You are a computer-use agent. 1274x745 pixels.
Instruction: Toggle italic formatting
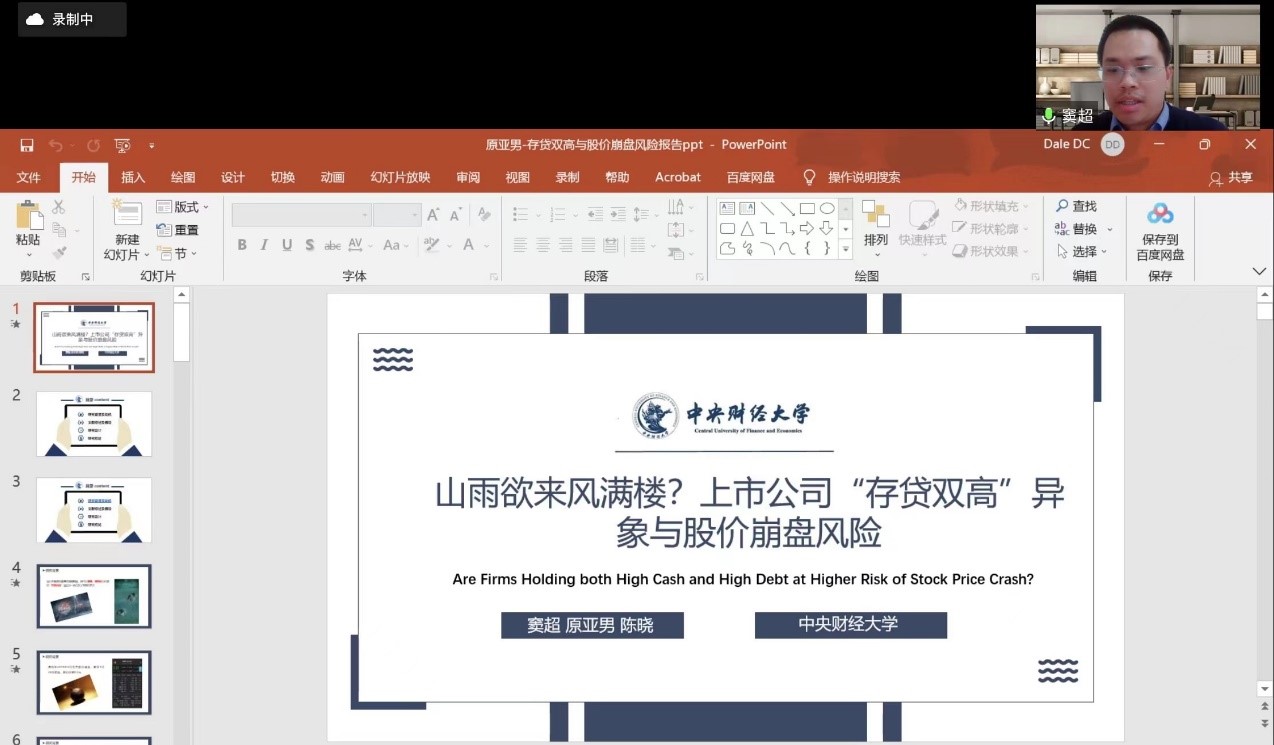264,245
